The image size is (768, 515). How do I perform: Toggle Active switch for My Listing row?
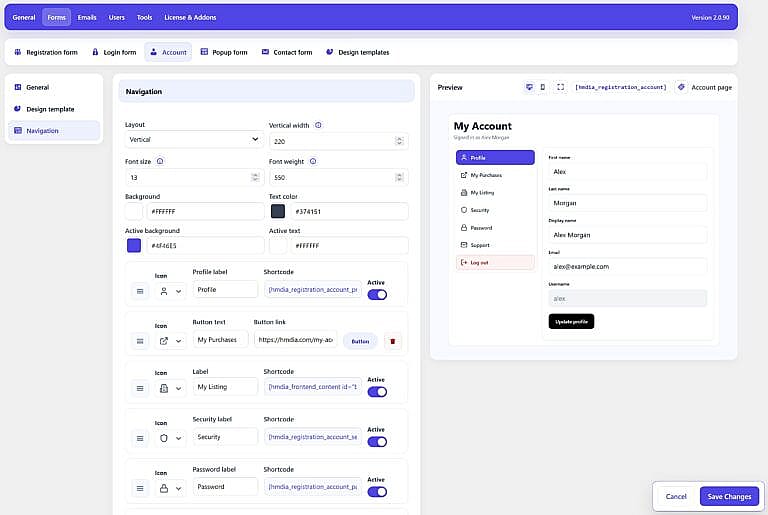(x=377, y=392)
